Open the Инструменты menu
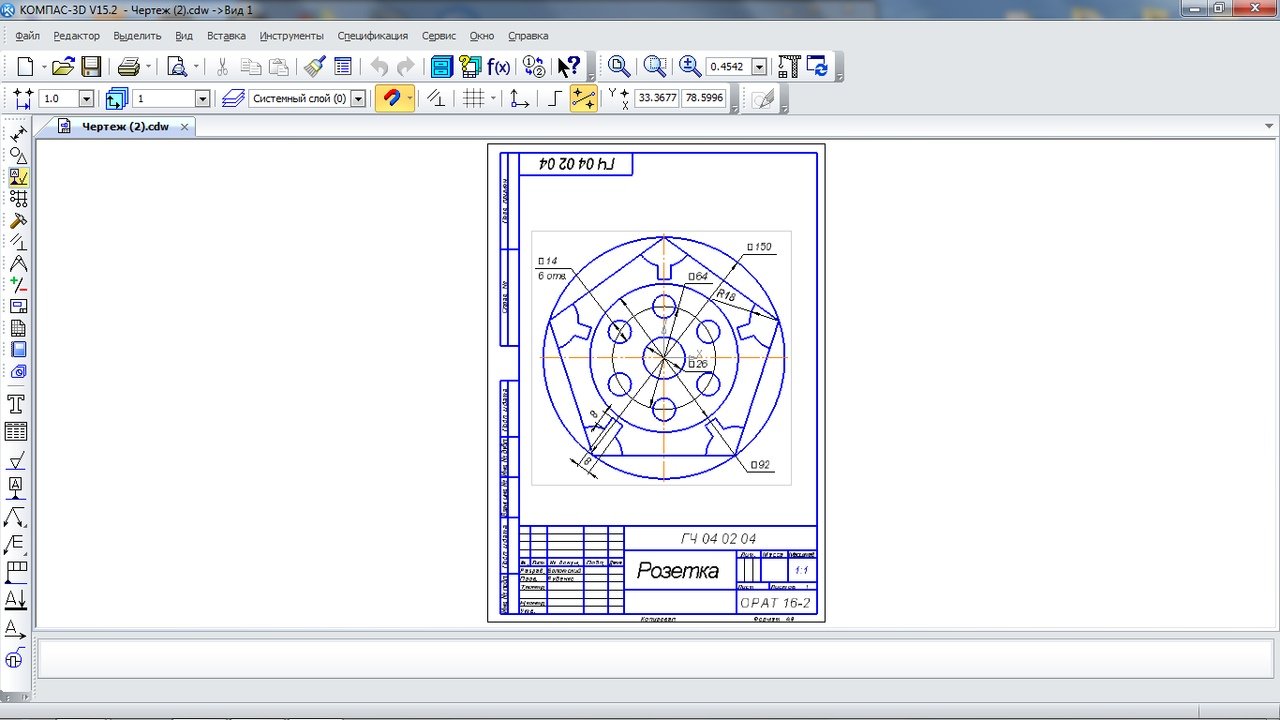The image size is (1280, 720). tap(291, 36)
